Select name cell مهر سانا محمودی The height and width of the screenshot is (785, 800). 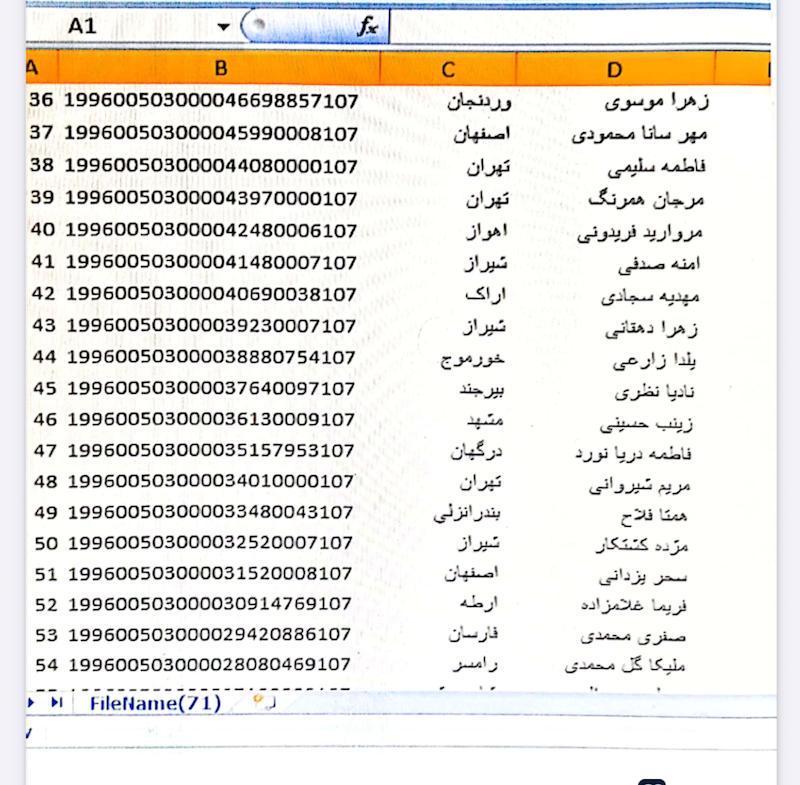(x=639, y=135)
